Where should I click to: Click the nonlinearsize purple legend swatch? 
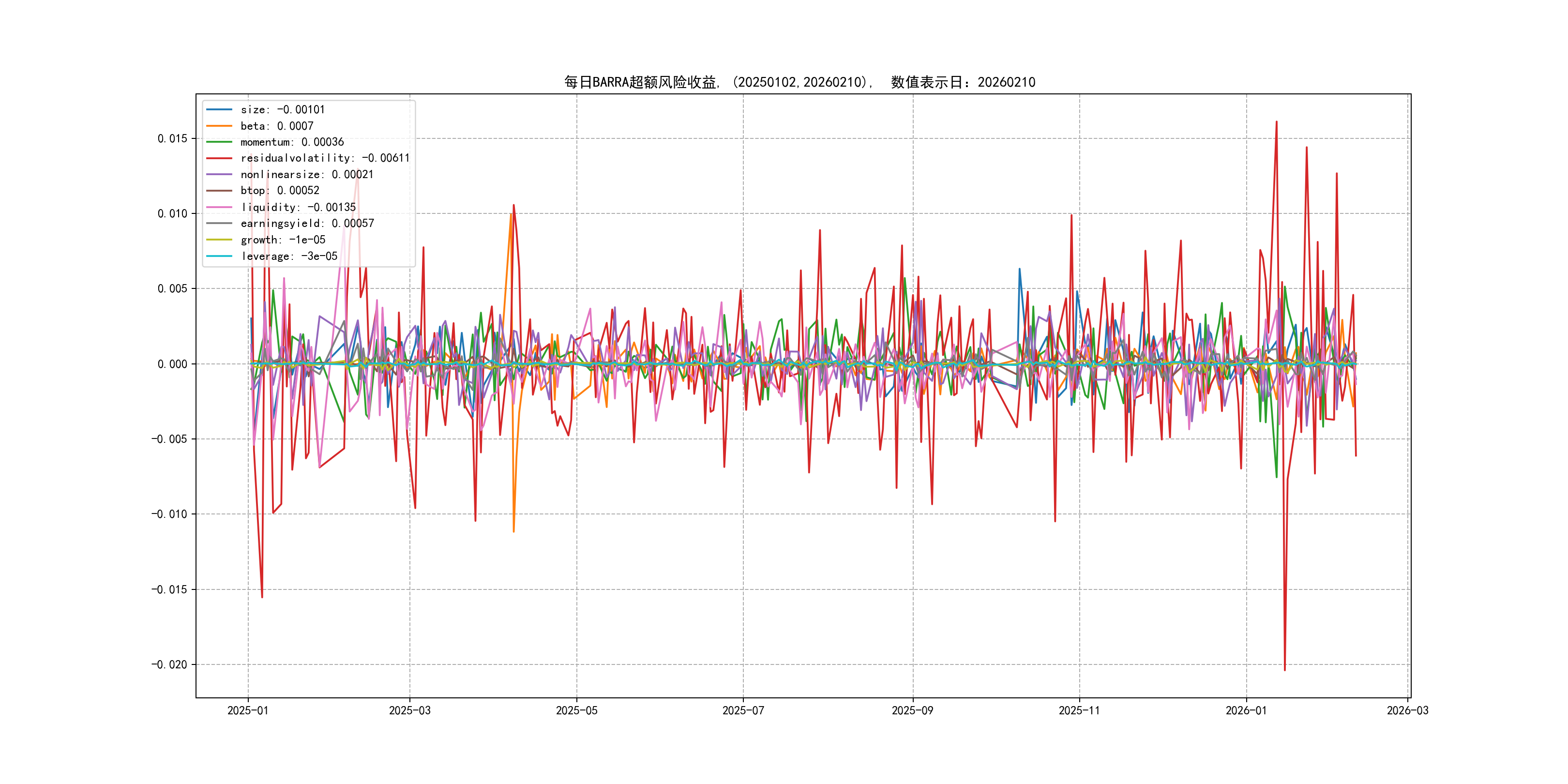point(219,175)
